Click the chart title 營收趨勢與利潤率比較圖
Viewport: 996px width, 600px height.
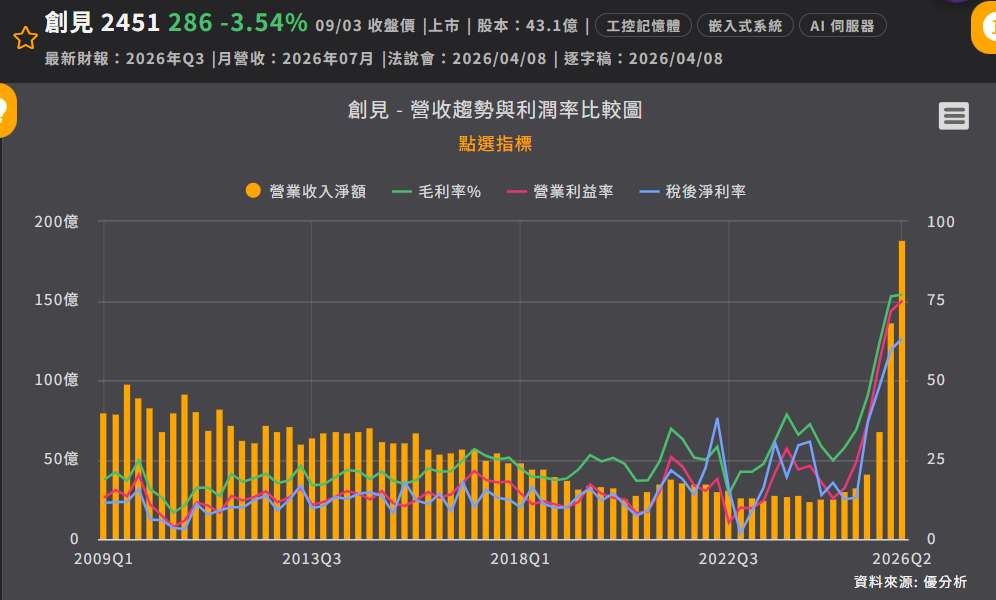pos(495,110)
